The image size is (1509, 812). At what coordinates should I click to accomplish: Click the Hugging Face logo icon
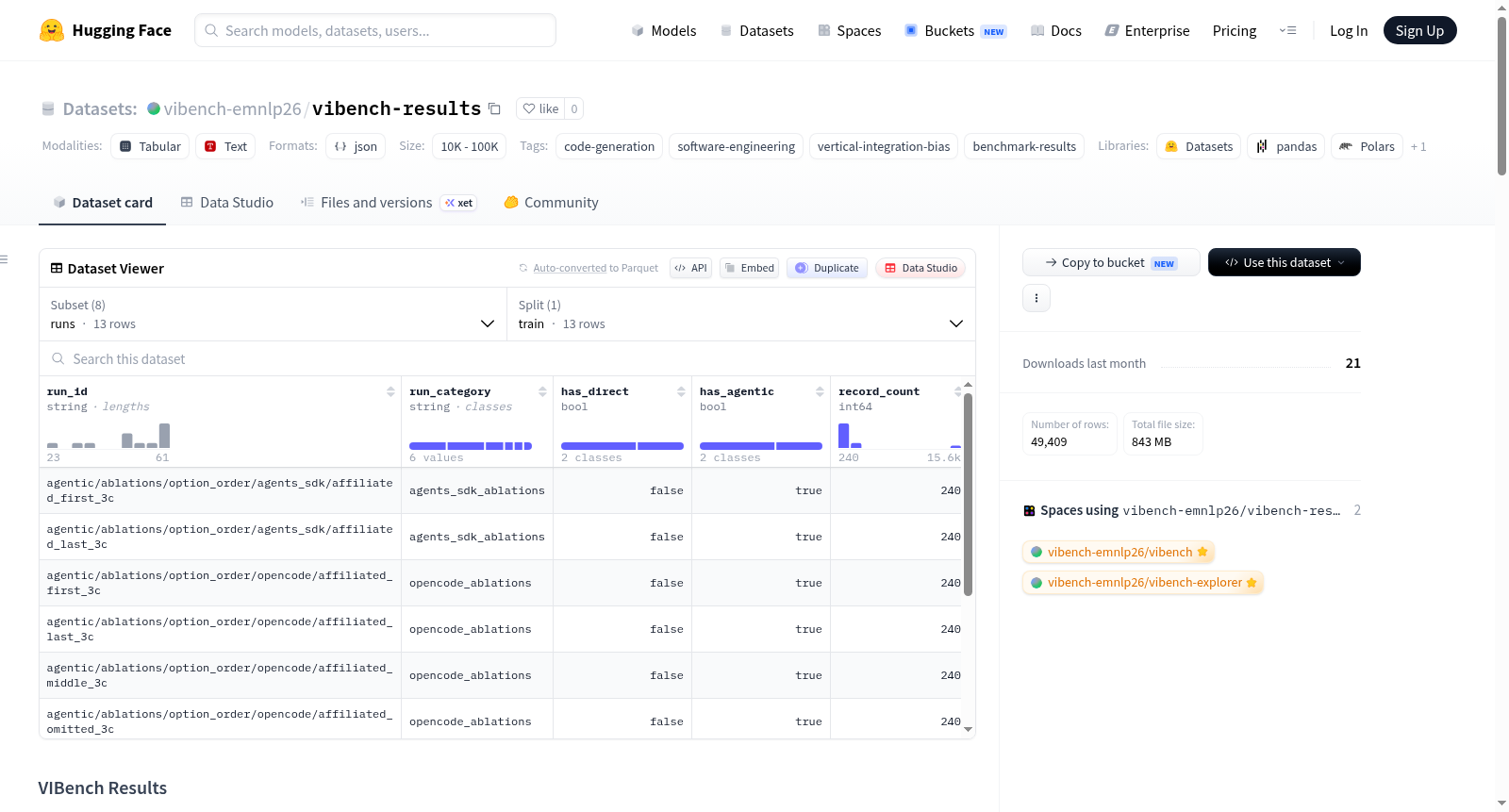coord(52,30)
